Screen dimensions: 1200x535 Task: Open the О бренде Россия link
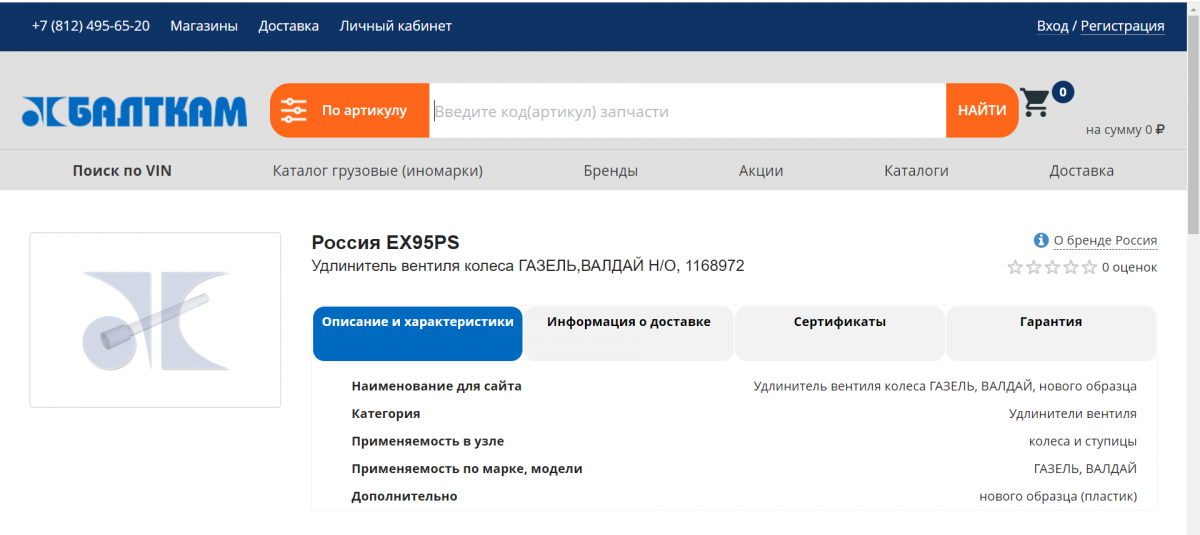(1105, 240)
